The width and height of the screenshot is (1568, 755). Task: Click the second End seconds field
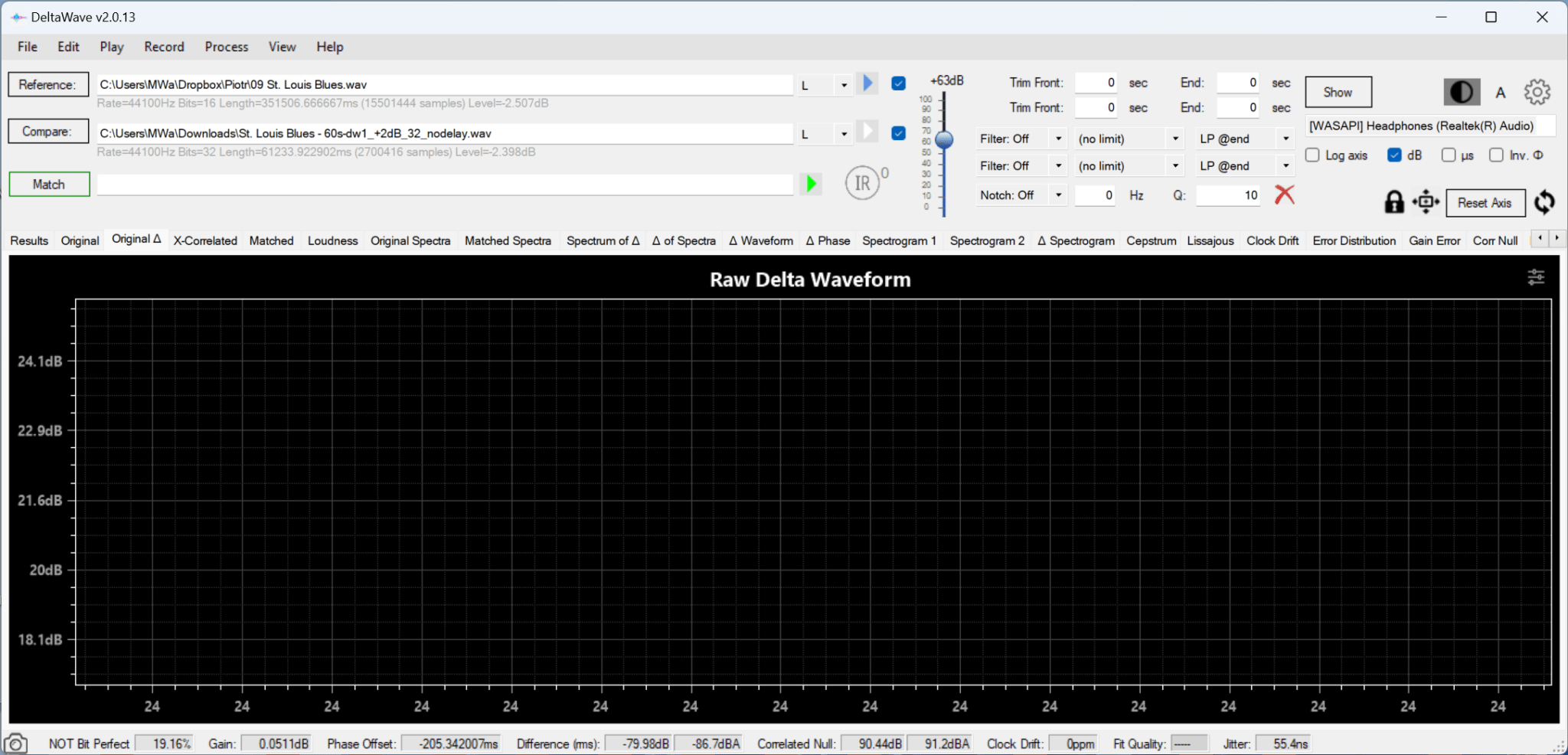(1238, 108)
